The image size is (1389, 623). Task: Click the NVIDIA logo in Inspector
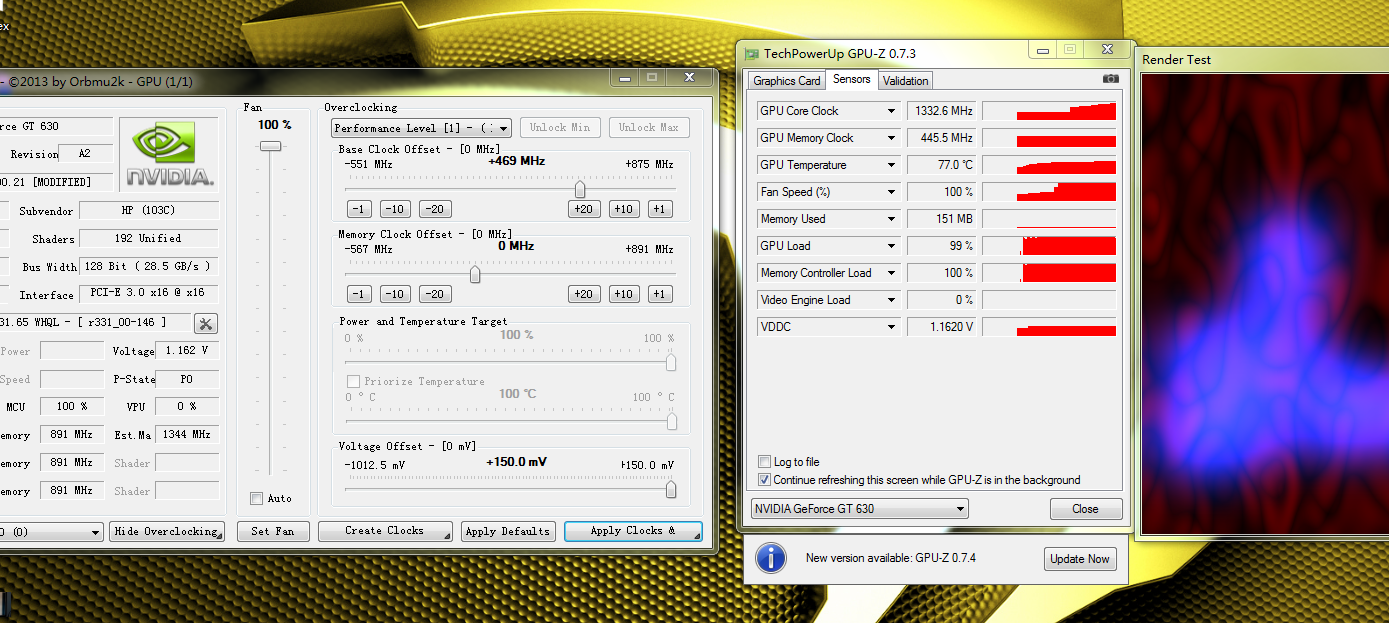169,154
